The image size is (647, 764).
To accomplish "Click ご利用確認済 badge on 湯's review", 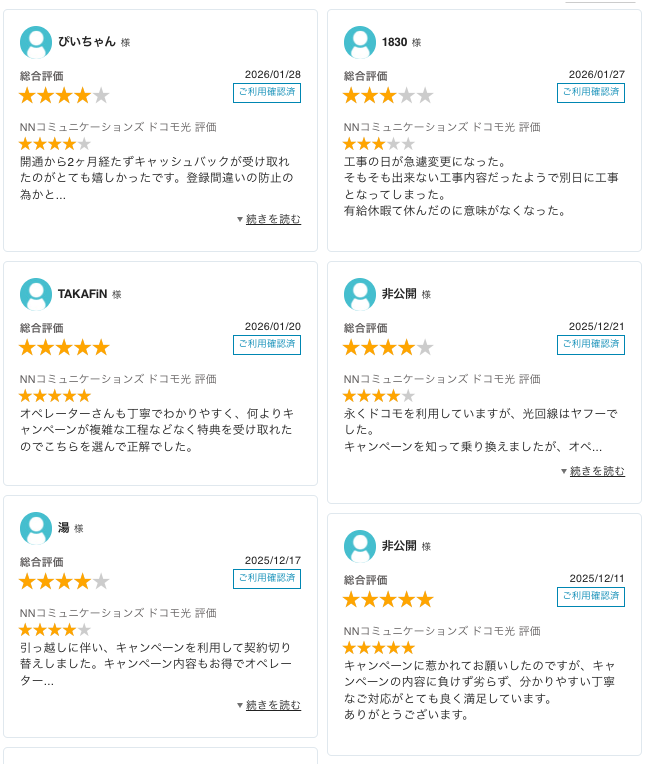I will pos(267,579).
